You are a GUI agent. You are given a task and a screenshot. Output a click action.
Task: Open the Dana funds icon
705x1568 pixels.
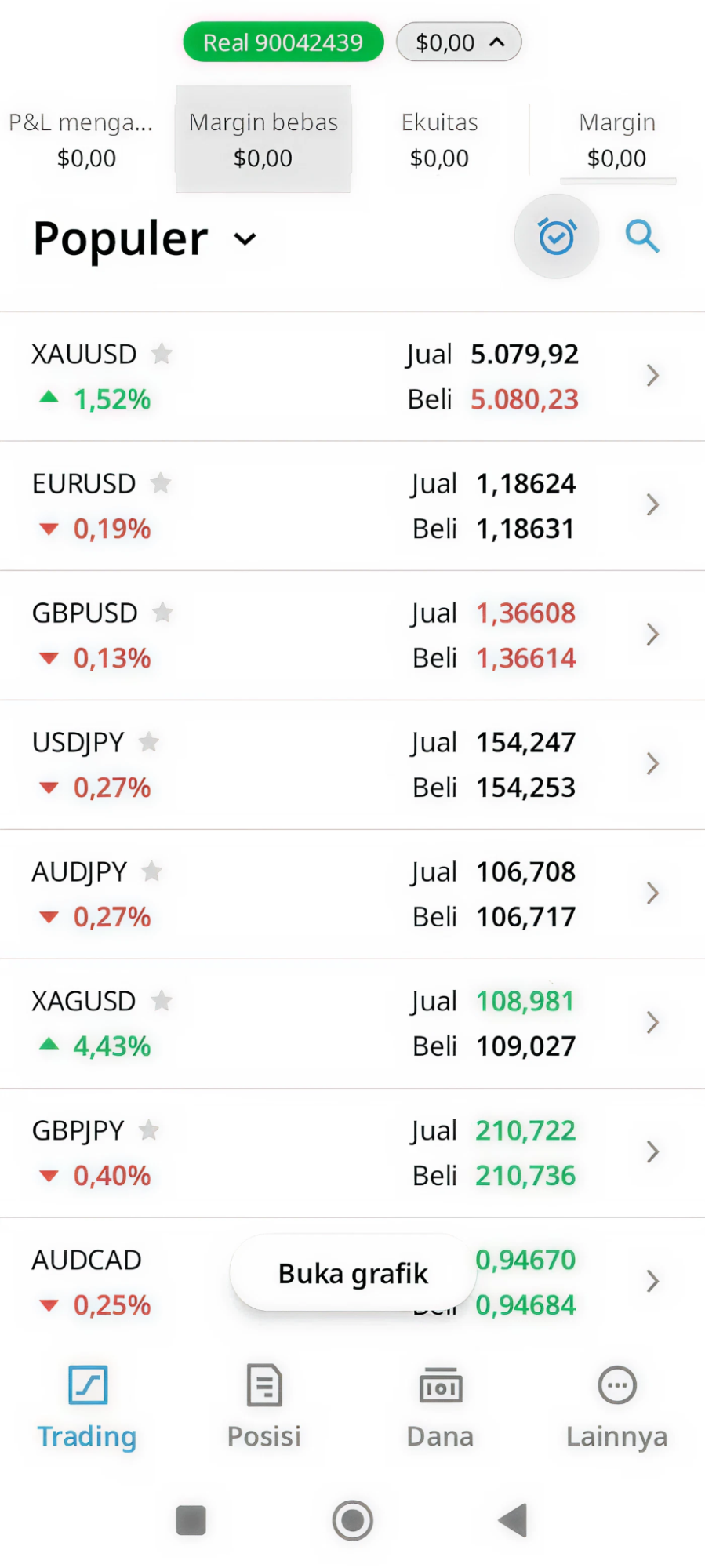[x=441, y=1385]
